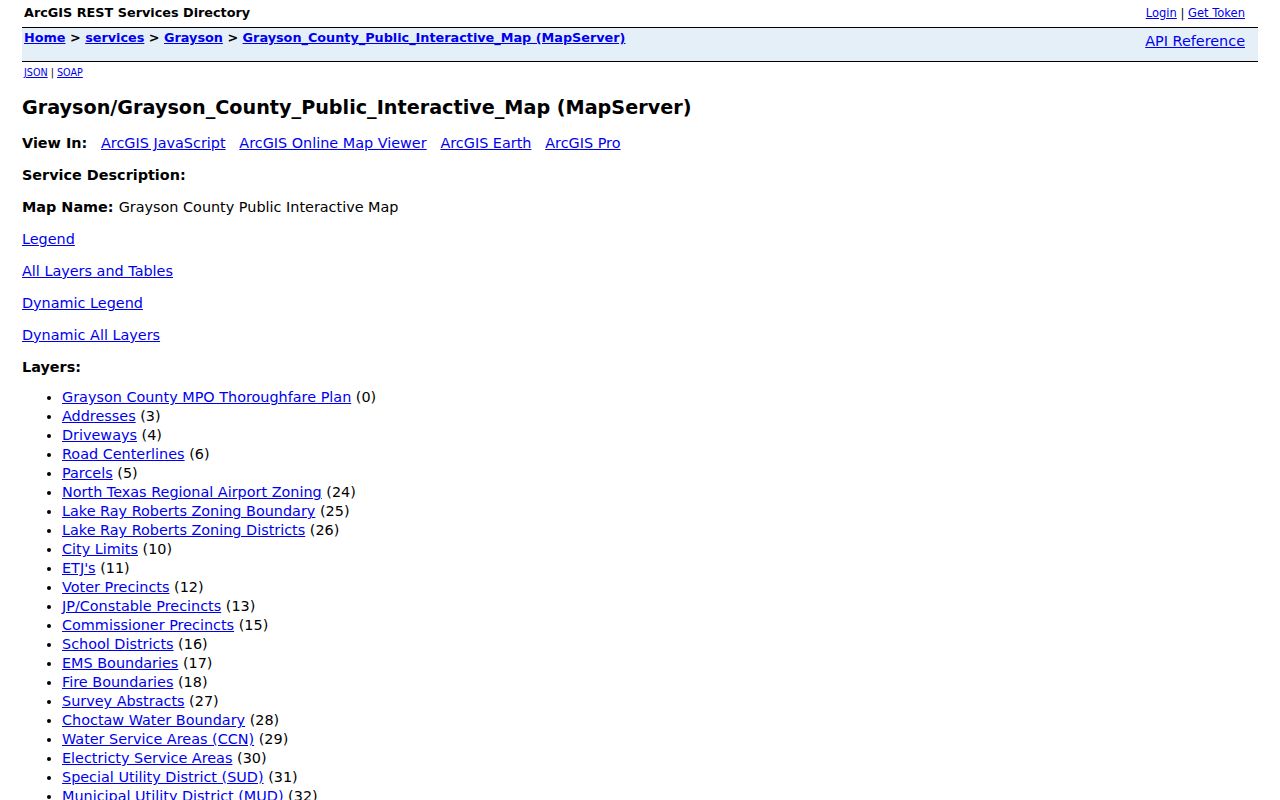Open the EMS Boundaries layer
Image resolution: width=1280 pixels, height=800 pixels.
120,663
